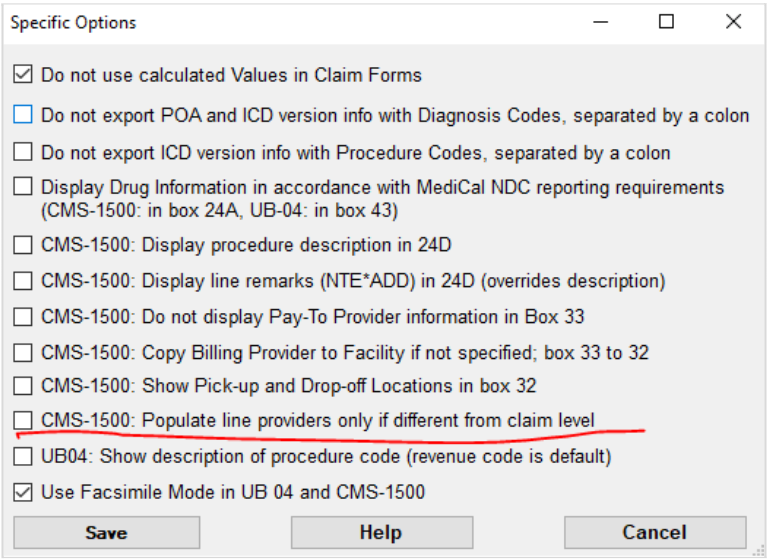This screenshot has height=560, width=770.
Task: Click the Specific Options title bar text
Action: [x=73, y=23]
